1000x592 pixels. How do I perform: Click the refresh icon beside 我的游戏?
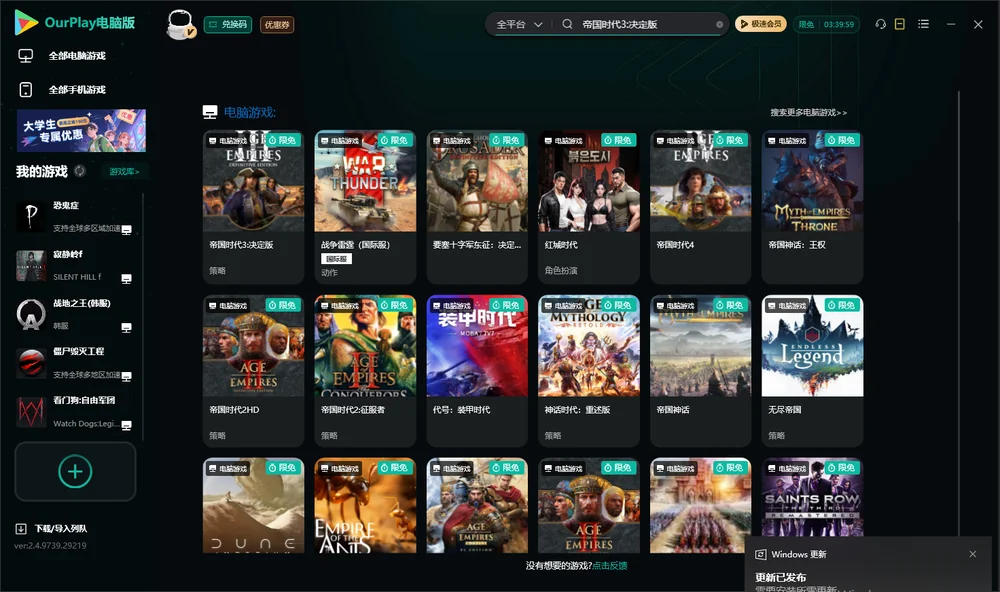pyautogui.click(x=80, y=171)
